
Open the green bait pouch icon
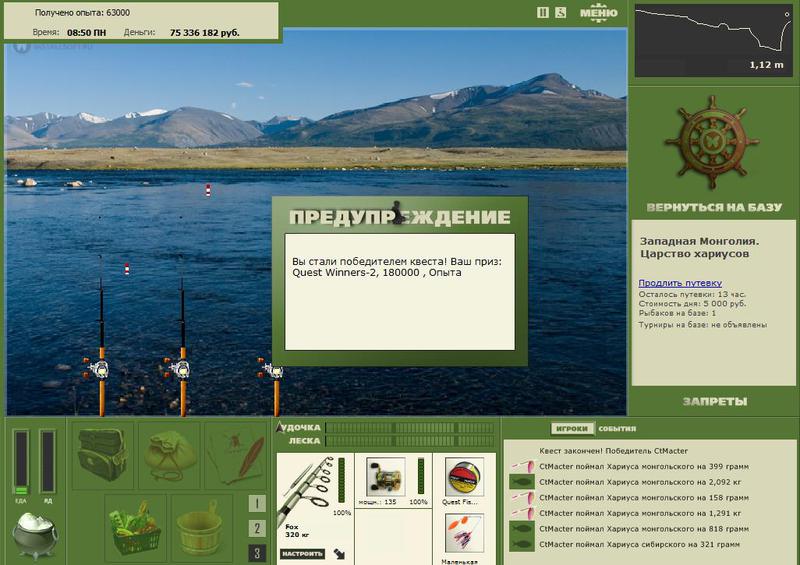pyautogui.click(x=169, y=455)
